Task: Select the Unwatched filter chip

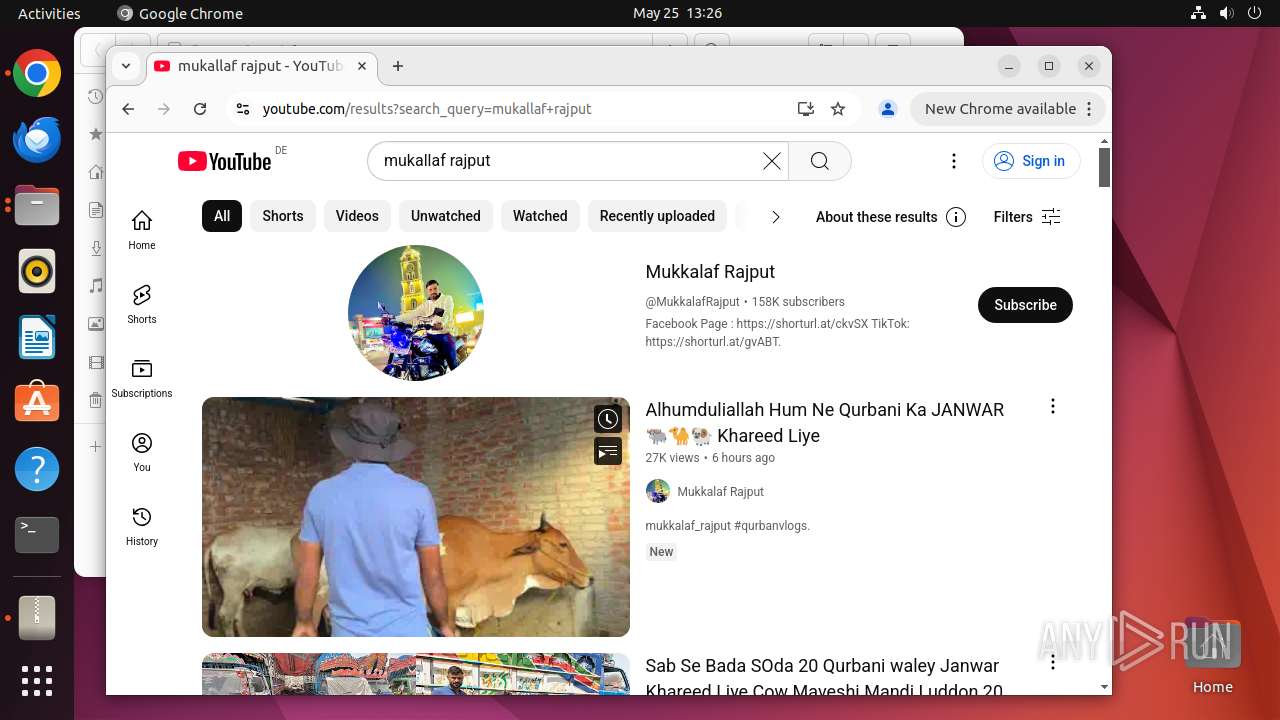Action: (446, 216)
